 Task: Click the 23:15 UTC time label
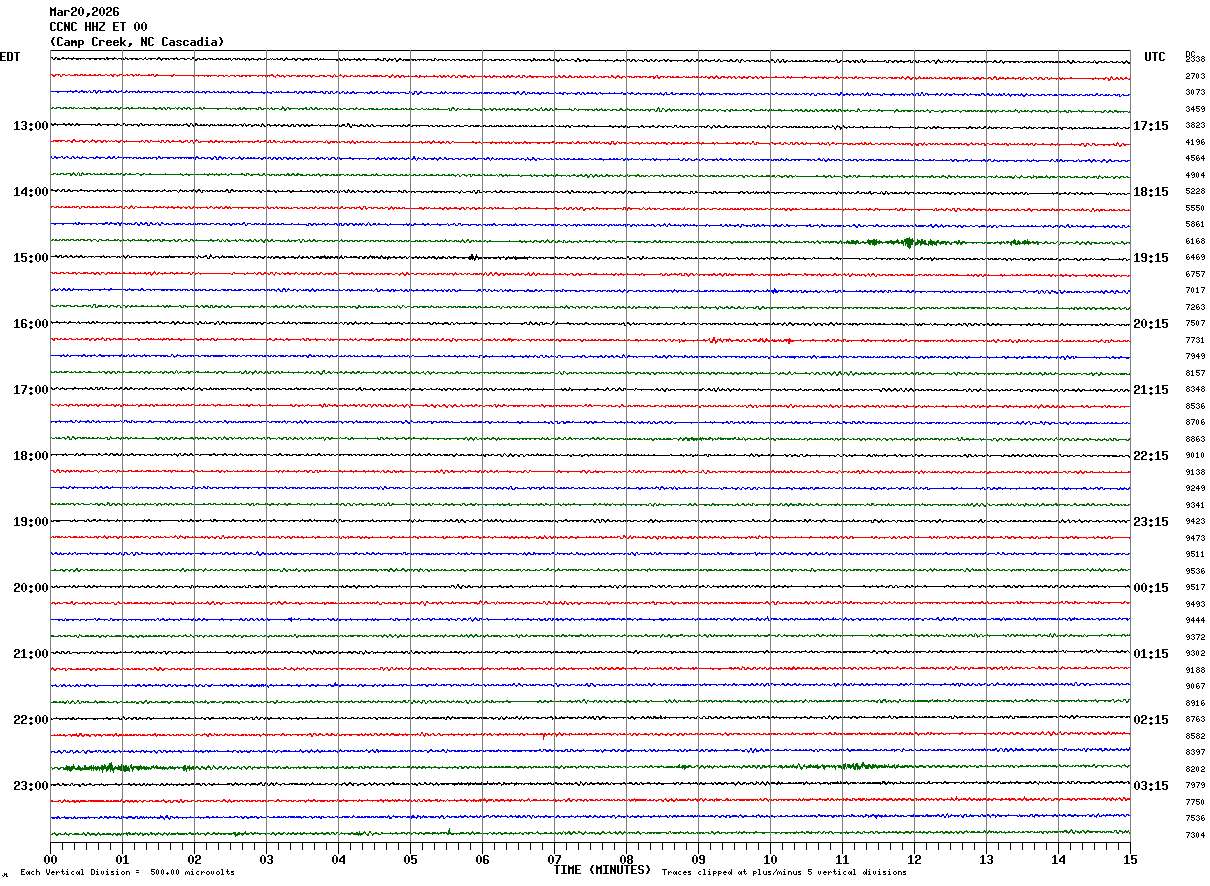pos(1151,522)
